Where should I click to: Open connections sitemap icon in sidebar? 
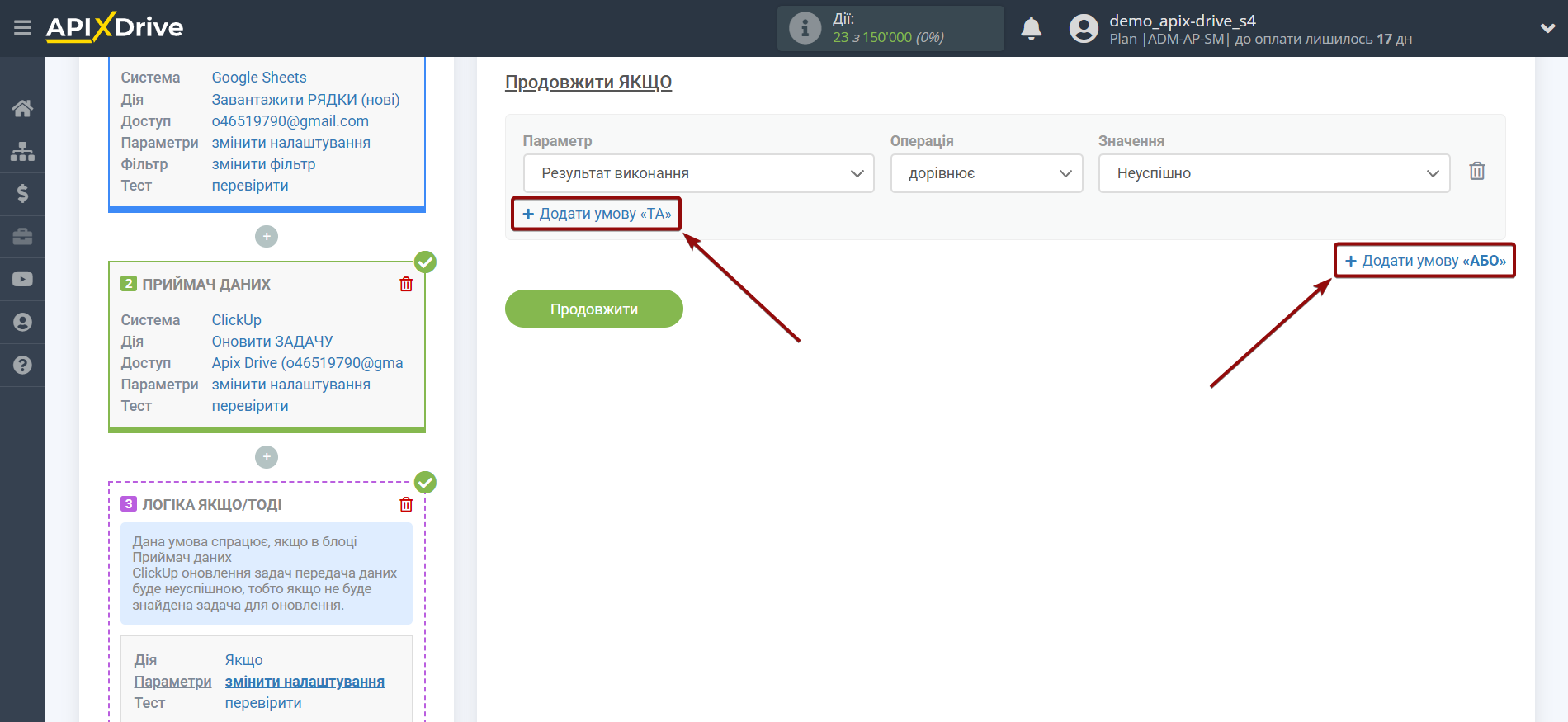[x=22, y=151]
